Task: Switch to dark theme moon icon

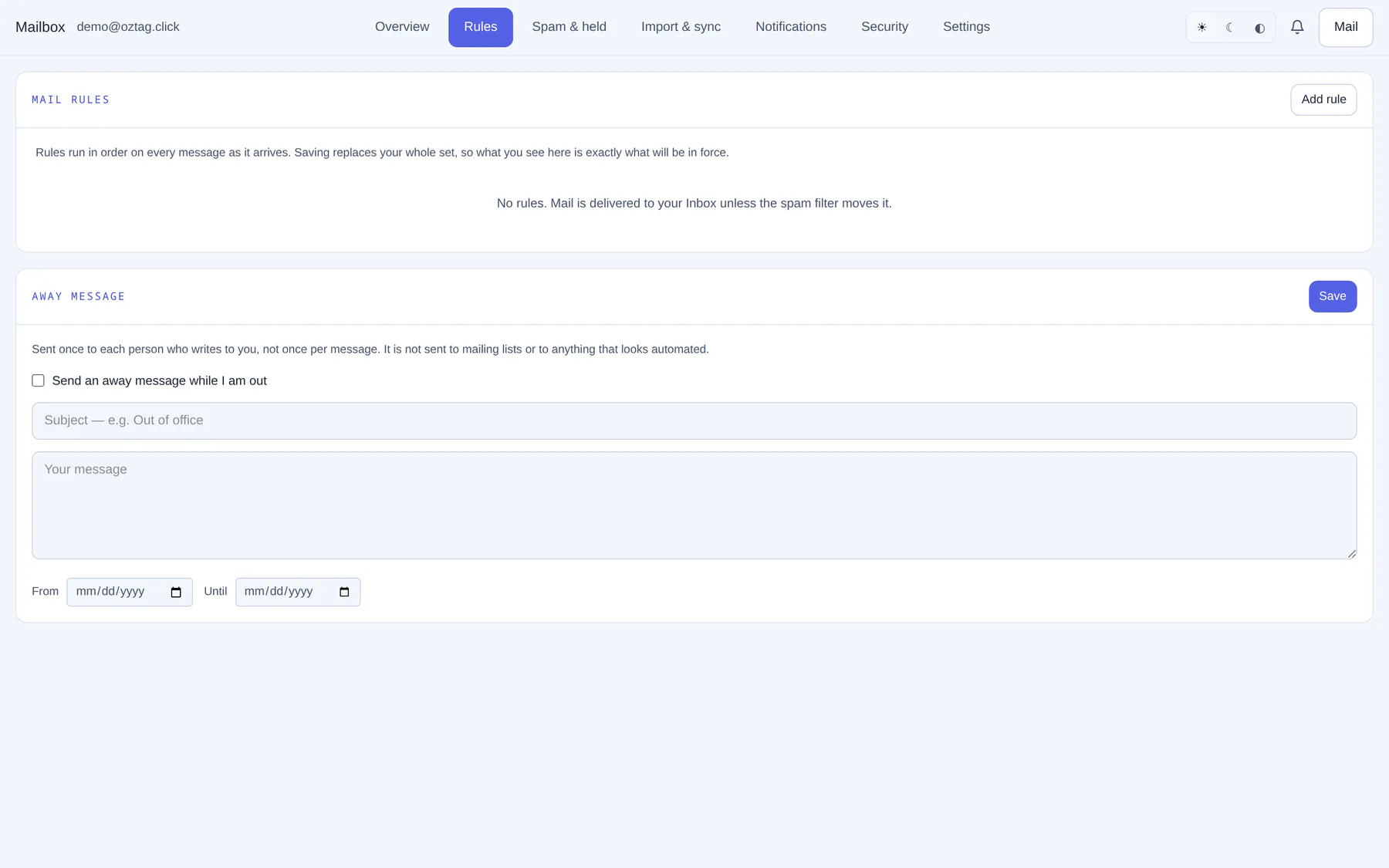Action: tap(1230, 28)
